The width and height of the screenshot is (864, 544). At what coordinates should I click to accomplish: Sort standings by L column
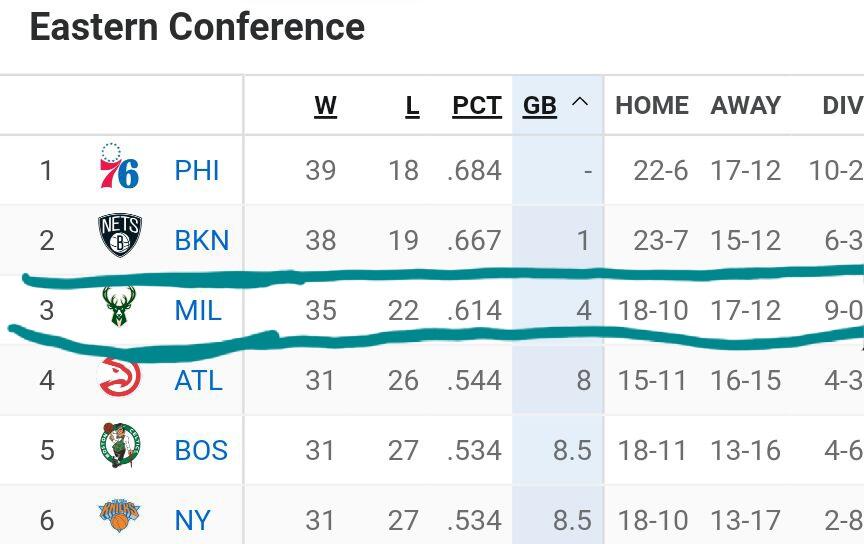pyautogui.click(x=411, y=105)
